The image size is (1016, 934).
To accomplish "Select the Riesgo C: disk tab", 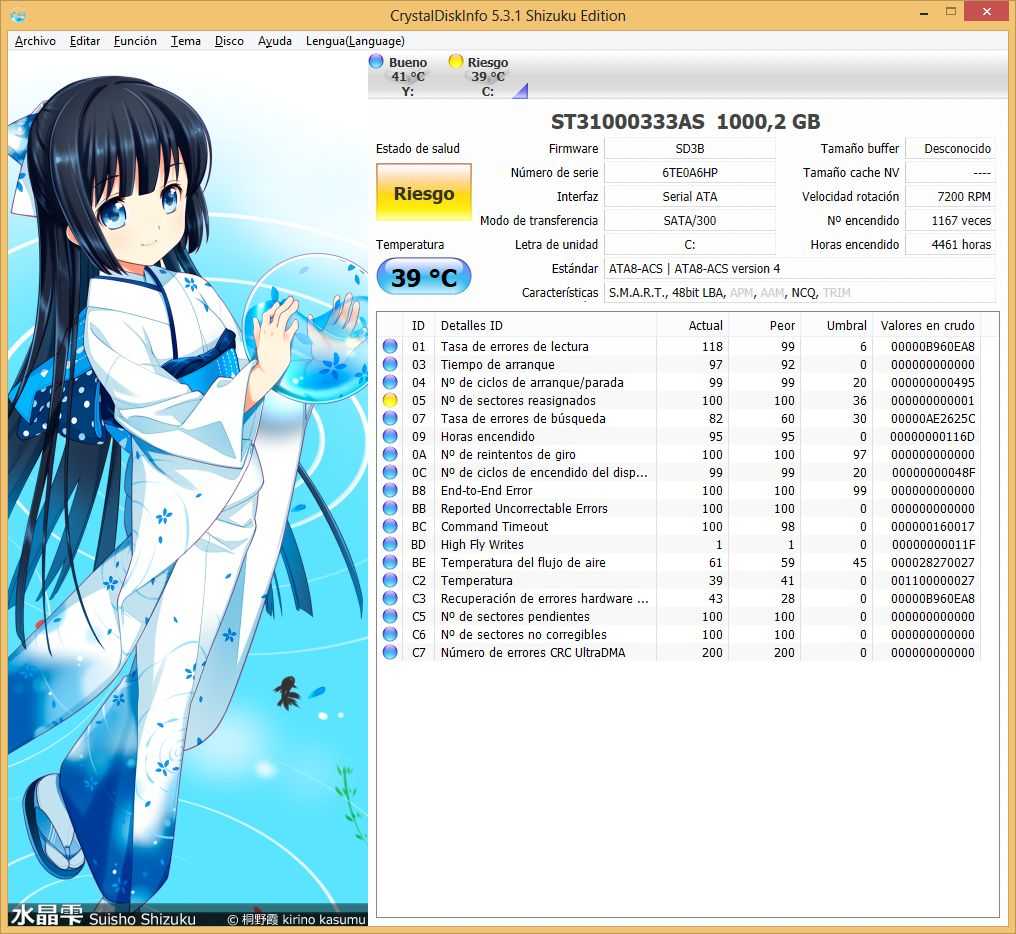I will (481, 76).
